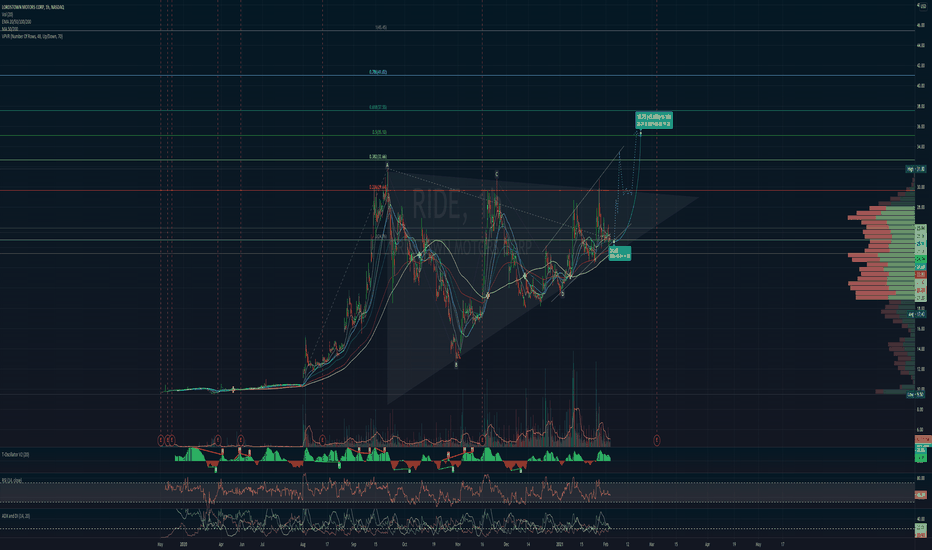
Task: Click wave point D label on chart
Action: (562, 294)
